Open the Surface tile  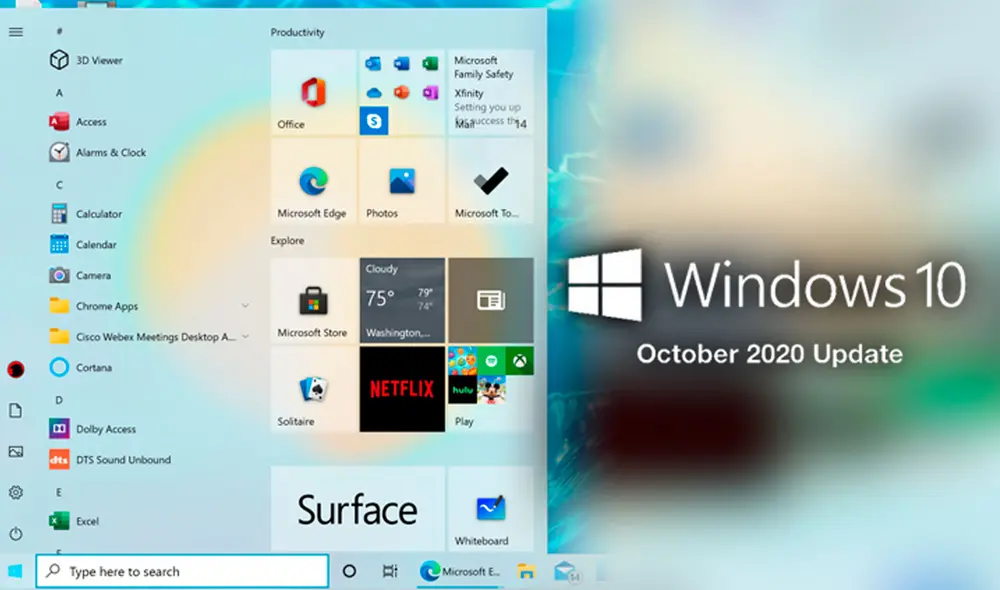click(x=357, y=508)
